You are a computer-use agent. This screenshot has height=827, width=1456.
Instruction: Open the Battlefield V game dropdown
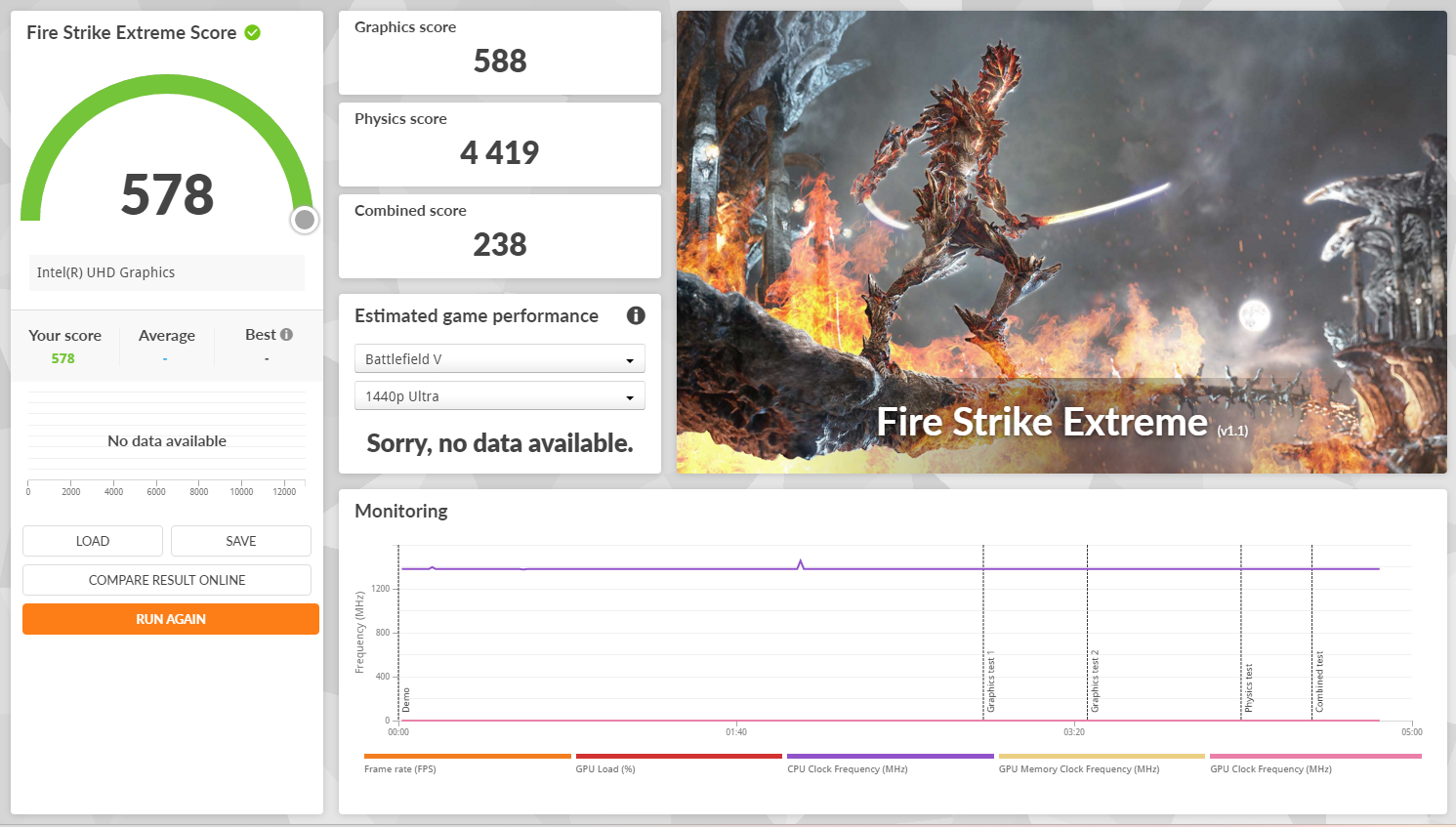[500, 359]
